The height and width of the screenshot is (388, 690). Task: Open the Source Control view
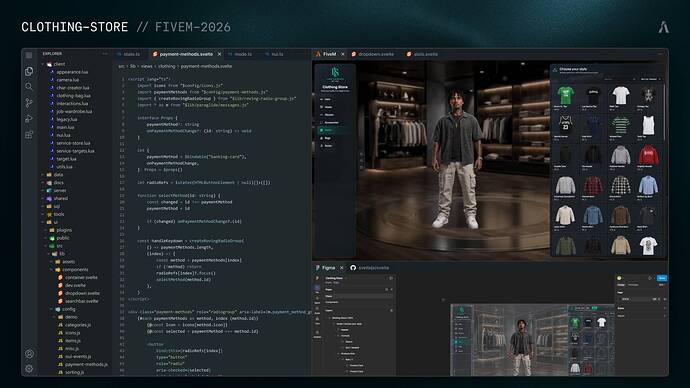[x=29, y=102]
